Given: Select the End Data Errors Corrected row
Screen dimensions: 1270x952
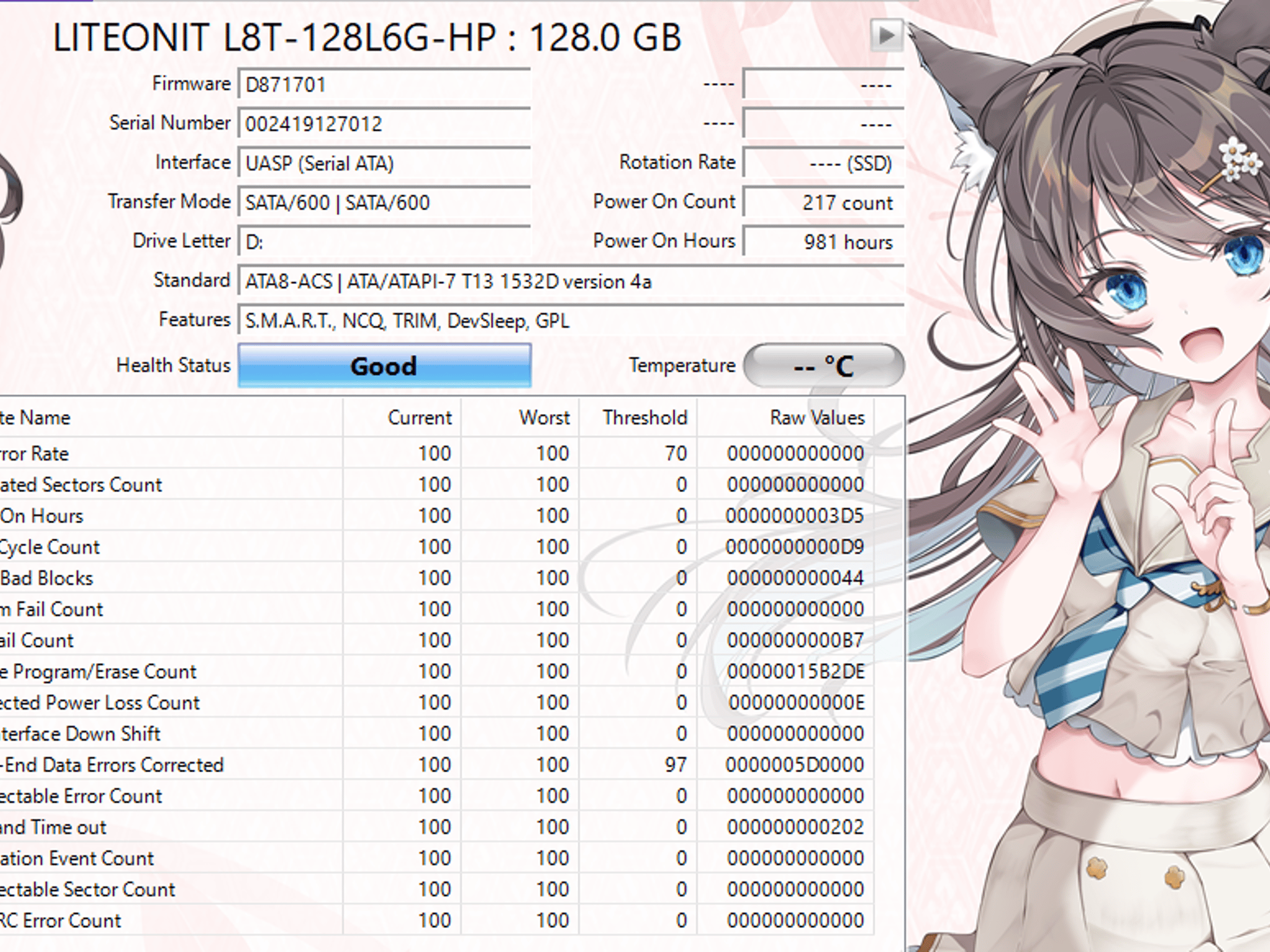Looking at the screenshot, I should coord(437,764).
